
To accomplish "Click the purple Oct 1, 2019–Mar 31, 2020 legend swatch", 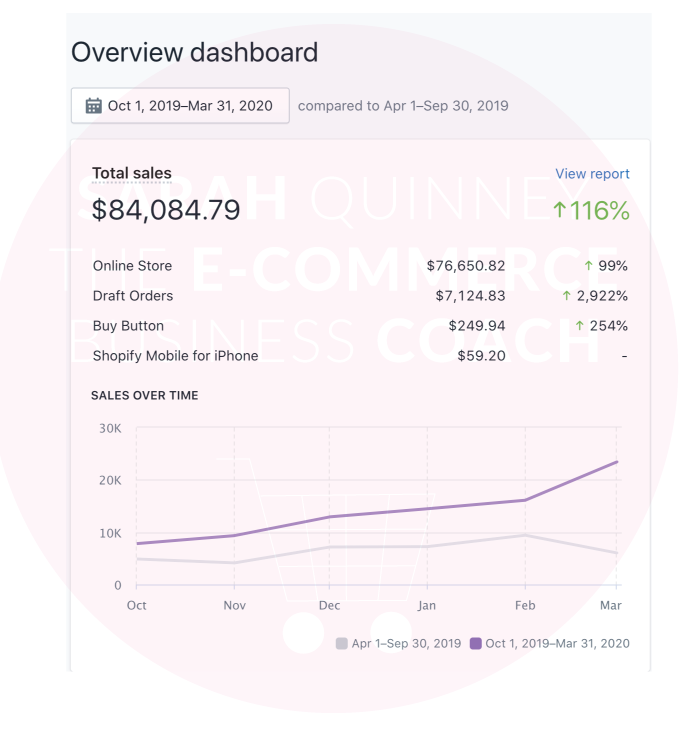I will coord(476,644).
